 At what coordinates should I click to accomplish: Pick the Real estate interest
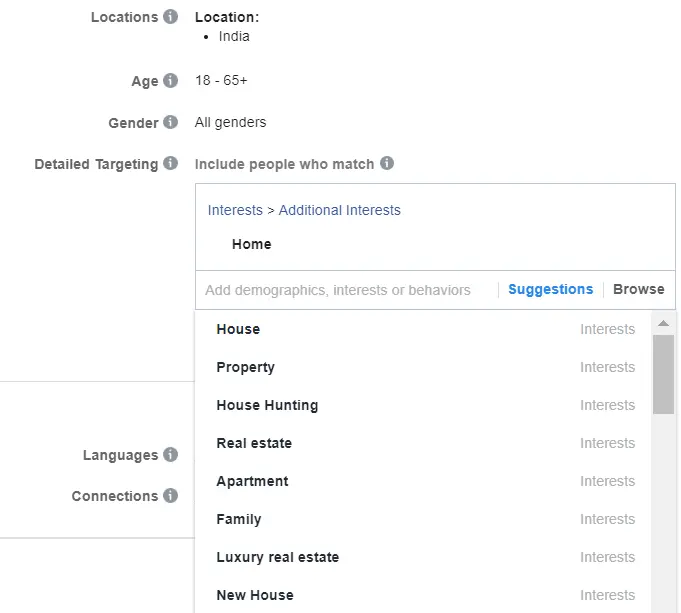pyautogui.click(x=254, y=443)
